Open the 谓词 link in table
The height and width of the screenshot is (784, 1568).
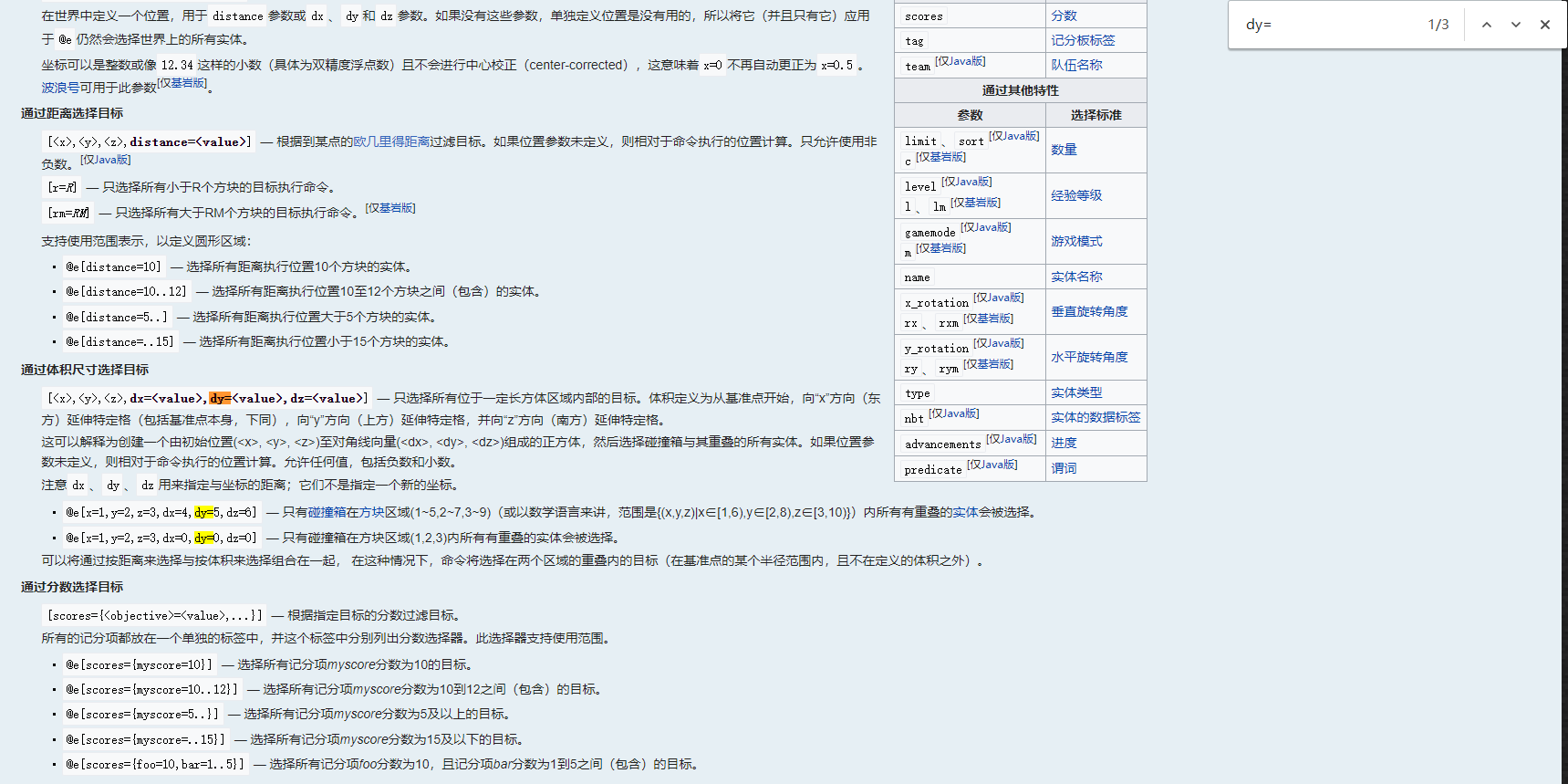click(1064, 468)
